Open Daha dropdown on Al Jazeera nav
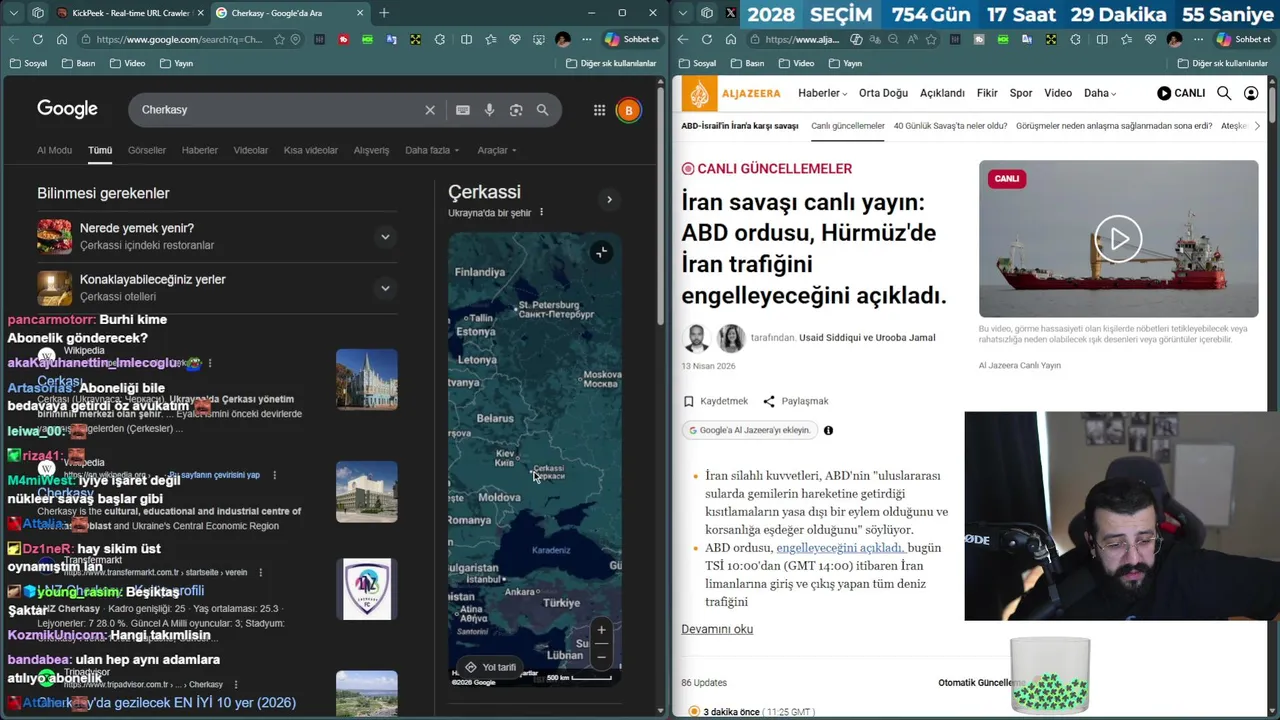Screen dimensions: 1280x720 1100,93
